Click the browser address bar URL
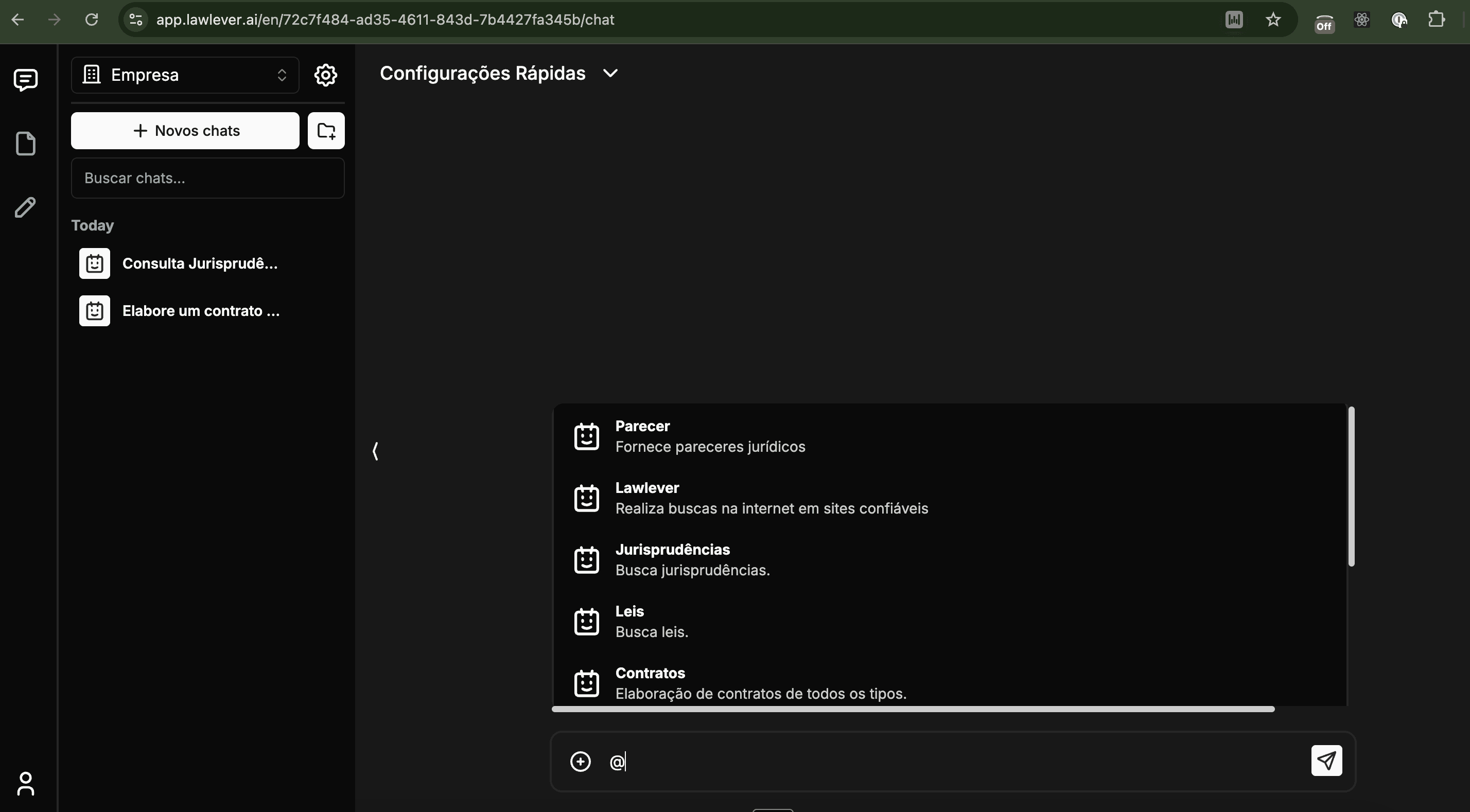The image size is (1470, 812). [x=385, y=20]
